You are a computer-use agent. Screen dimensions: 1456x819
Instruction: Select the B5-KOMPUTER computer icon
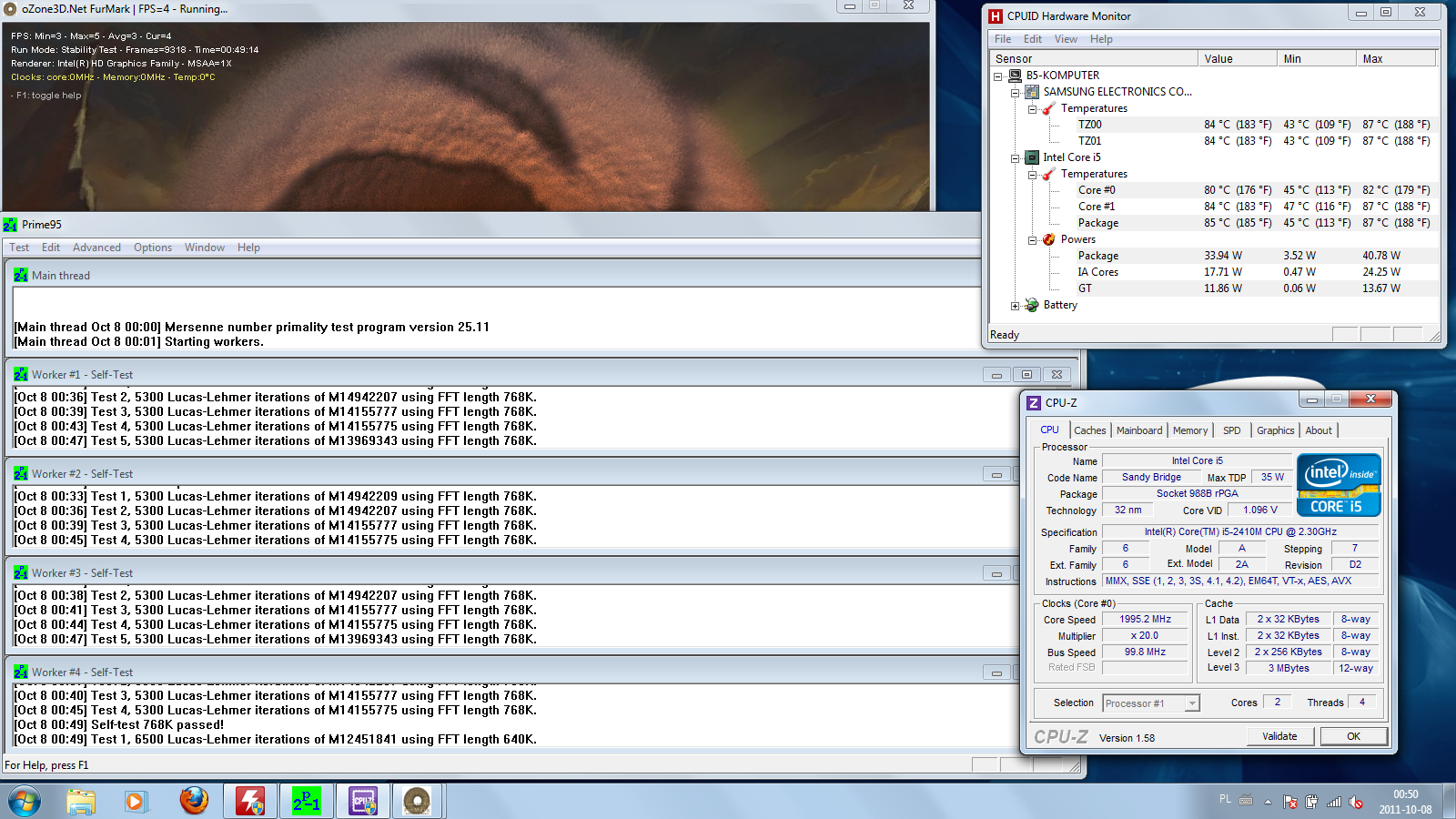[1016, 76]
